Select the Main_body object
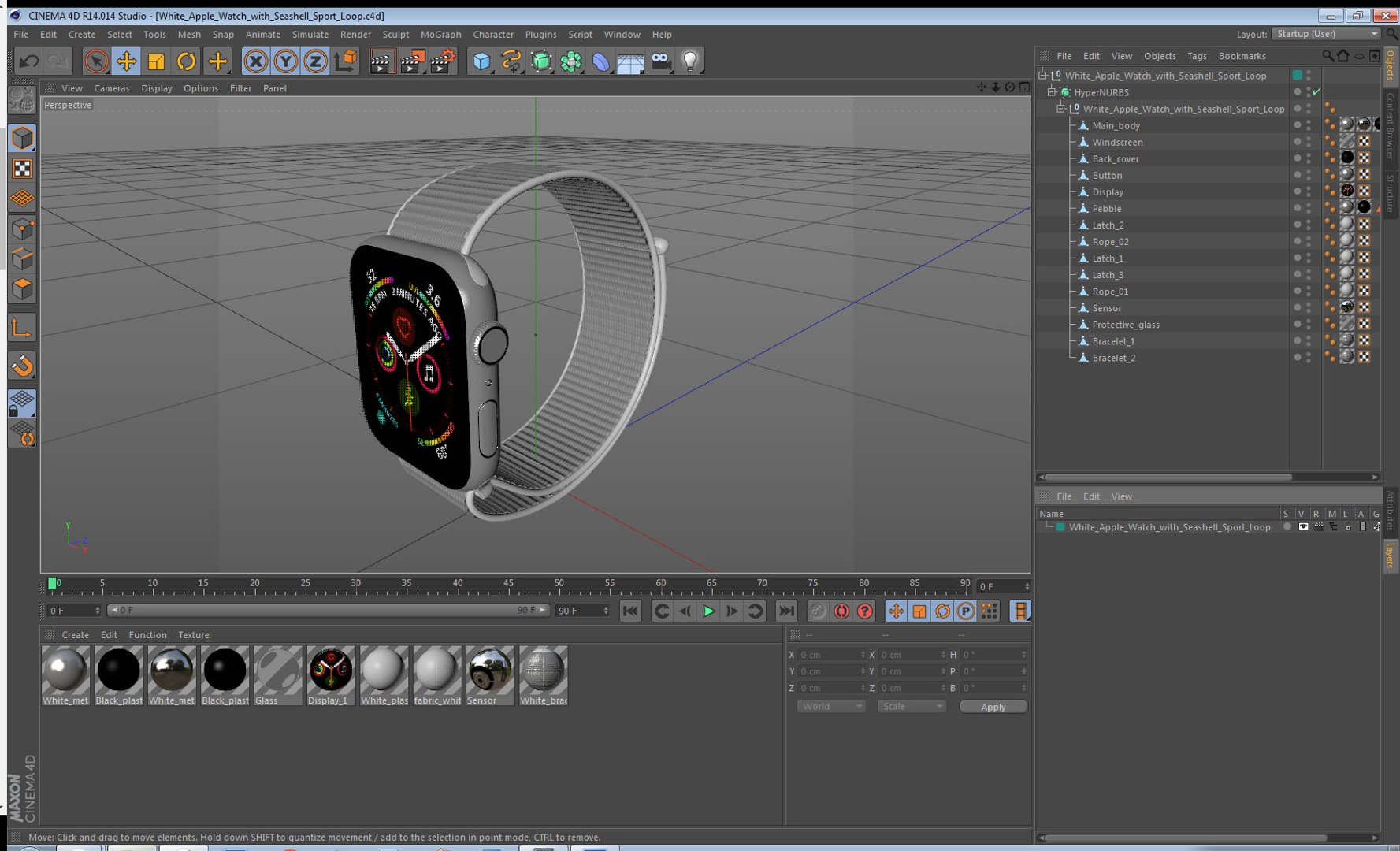 click(1116, 126)
